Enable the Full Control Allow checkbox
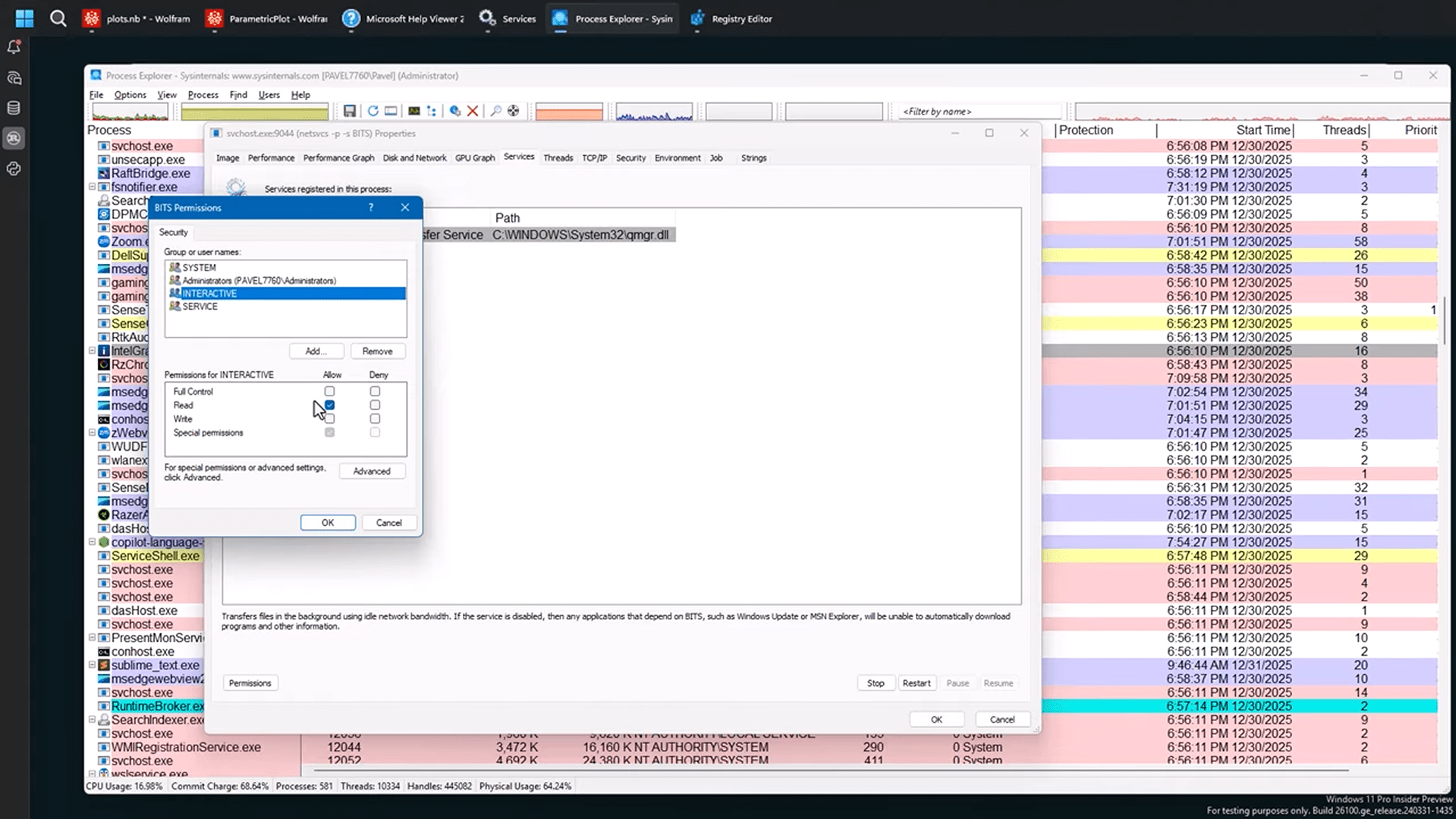Screen dimensions: 1456x819 [329, 392]
